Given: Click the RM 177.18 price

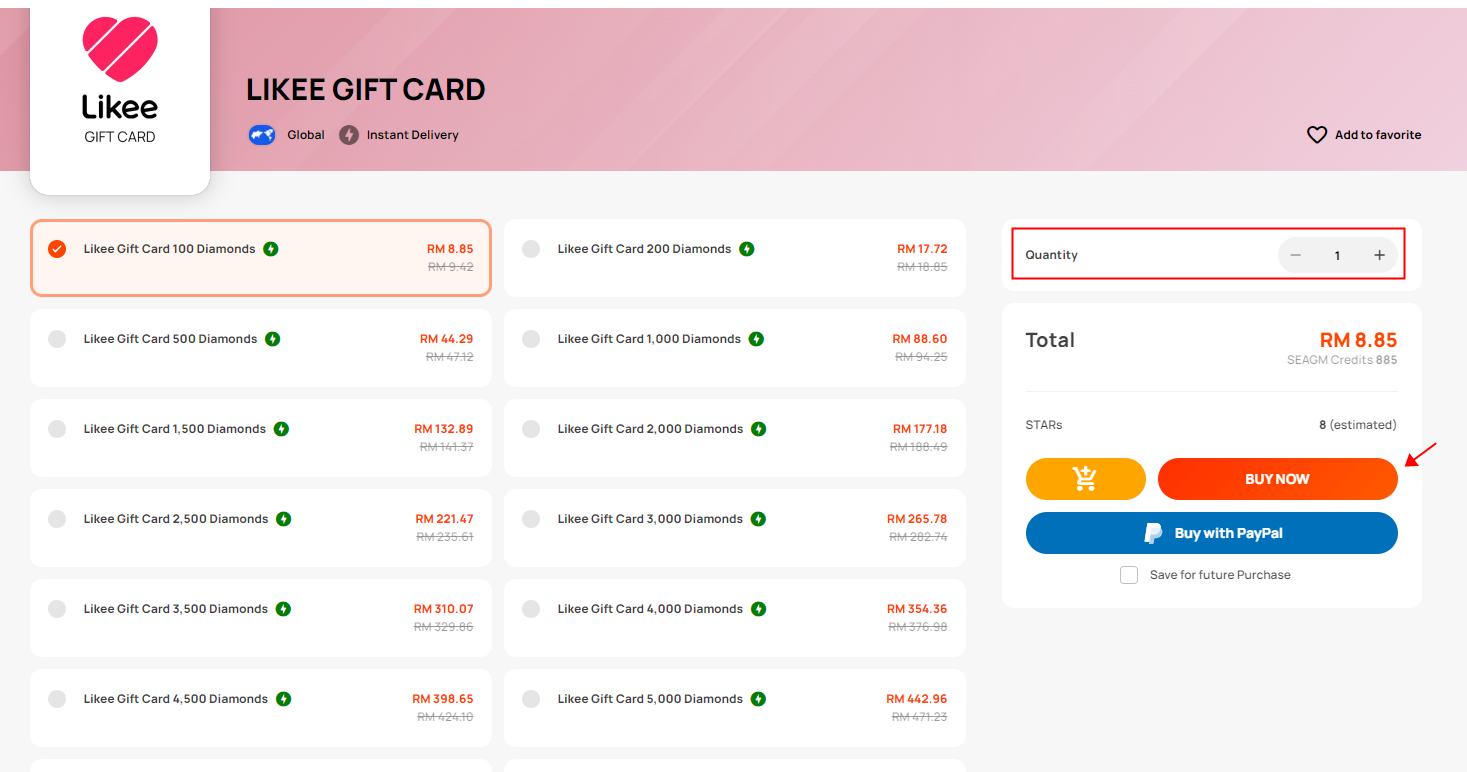Looking at the screenshot, I should tap(920, 429).
